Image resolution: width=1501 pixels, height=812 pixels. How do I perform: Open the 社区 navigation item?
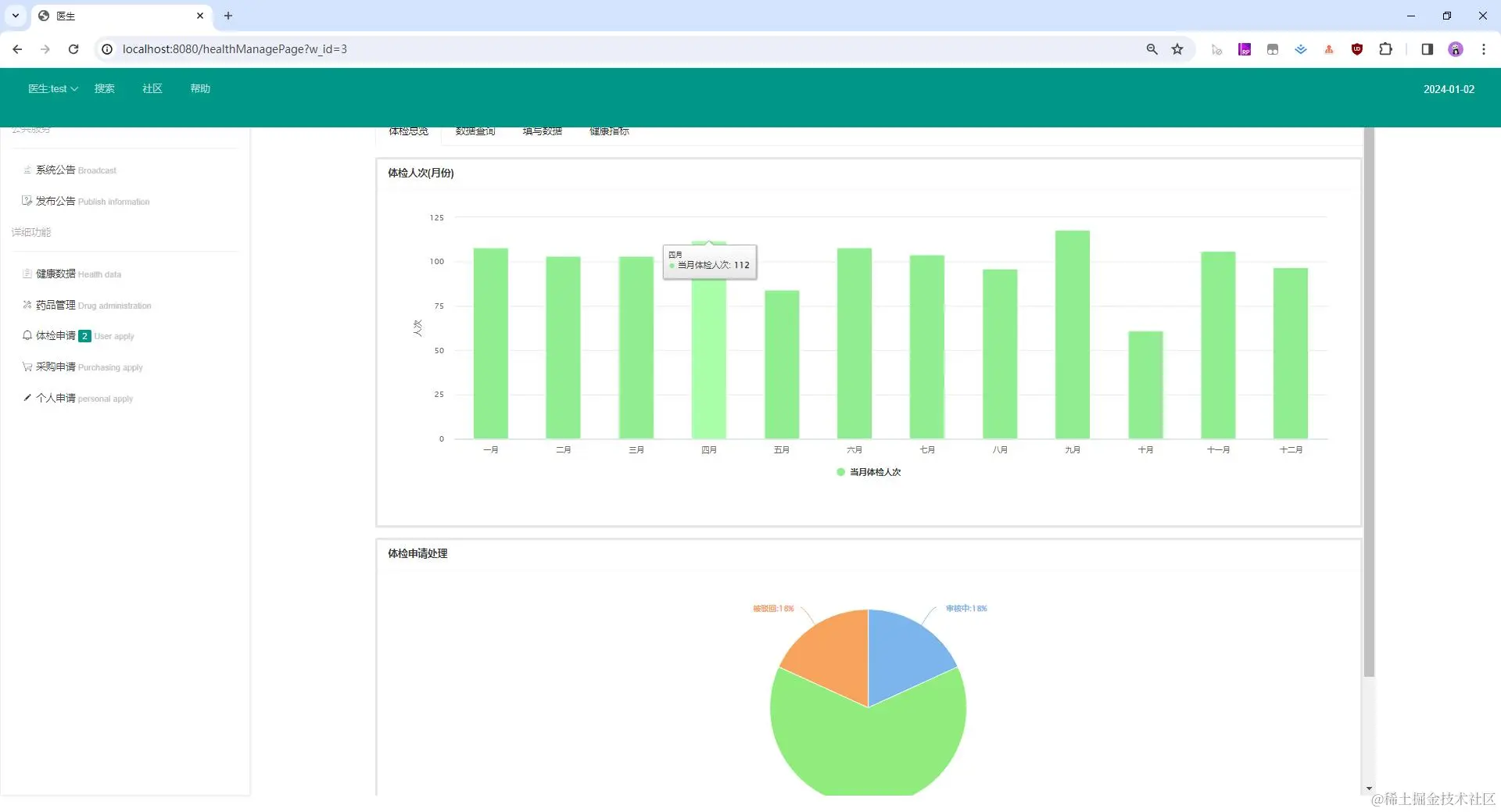click(x=152, y=89)
